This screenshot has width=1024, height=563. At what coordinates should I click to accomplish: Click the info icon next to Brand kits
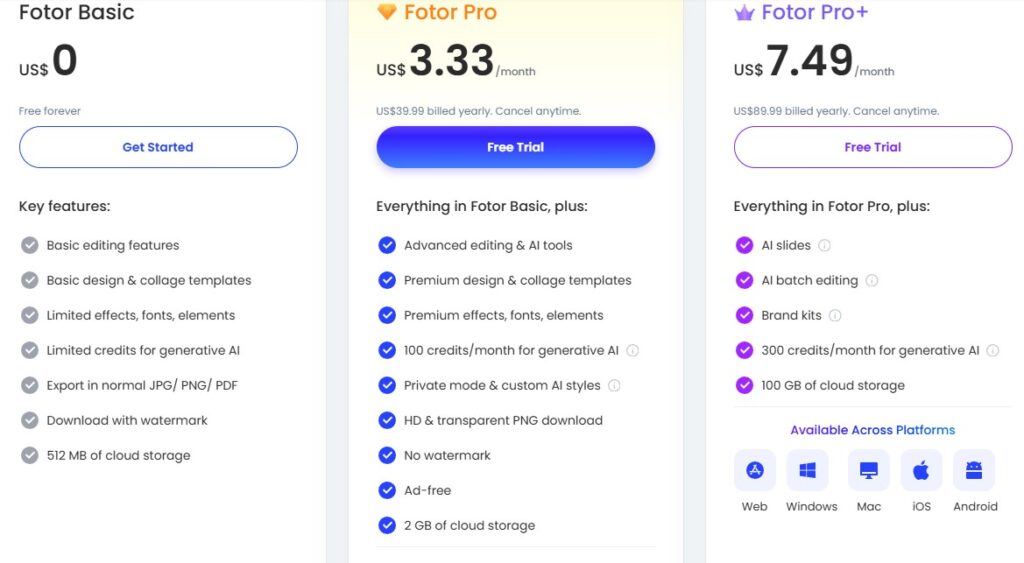click(835, 315)
